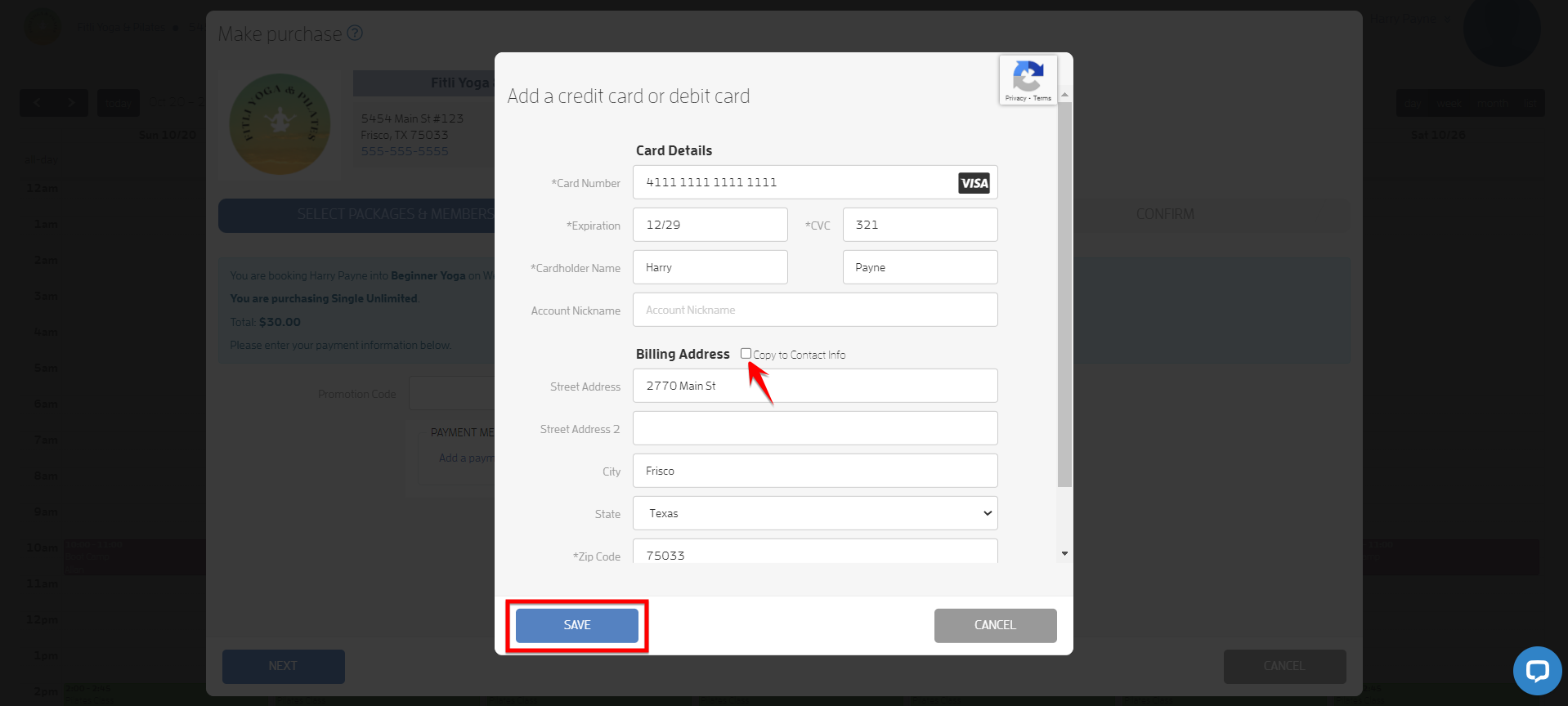Image resolution: width=1568 pixels, height=706 pixels.
Task: Switch calendar to week view
Action: pyautogui.click(x=1448, y=103)
